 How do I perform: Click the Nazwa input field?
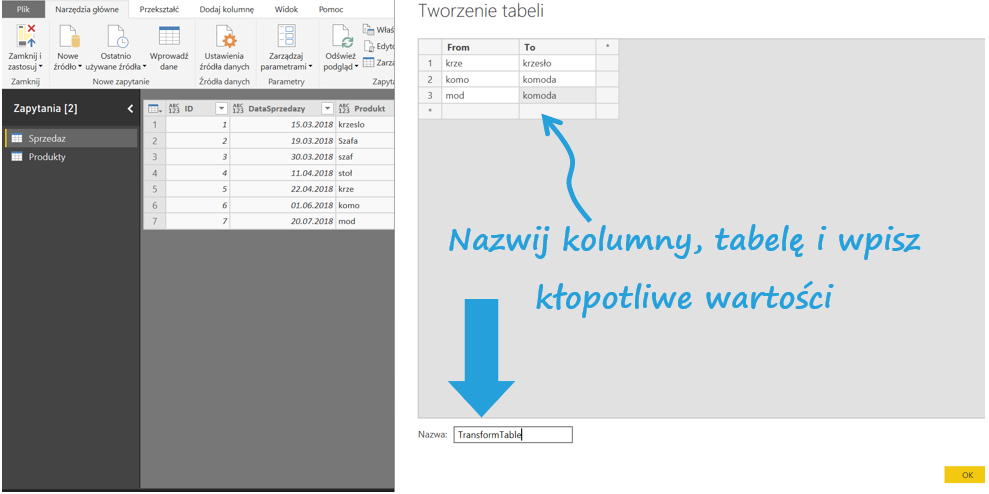coord(512,435)
